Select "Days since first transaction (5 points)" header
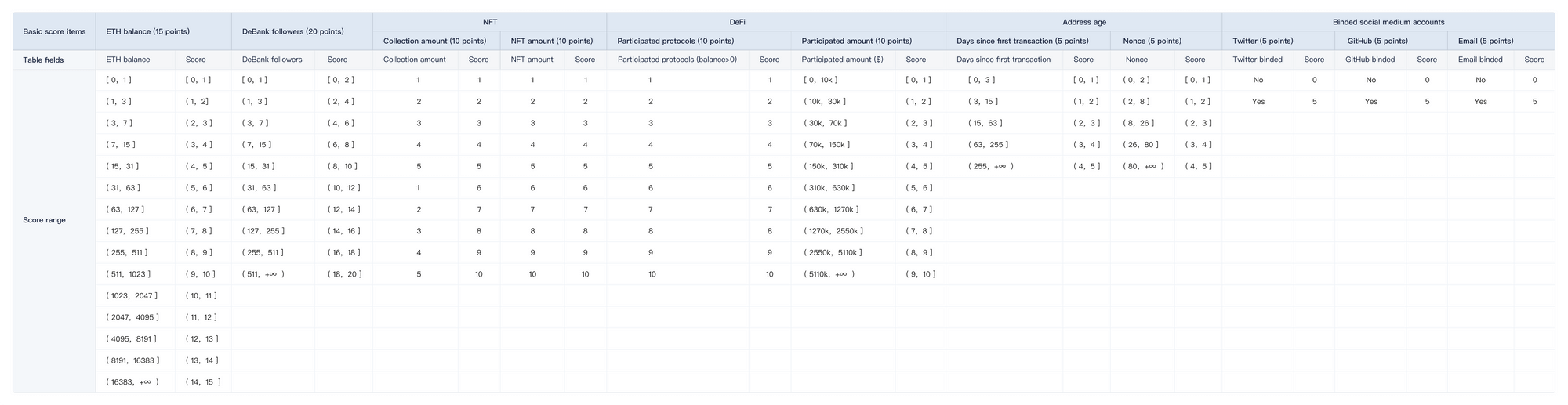This screenshot has height=405, width=1568. coord(1022,41)
